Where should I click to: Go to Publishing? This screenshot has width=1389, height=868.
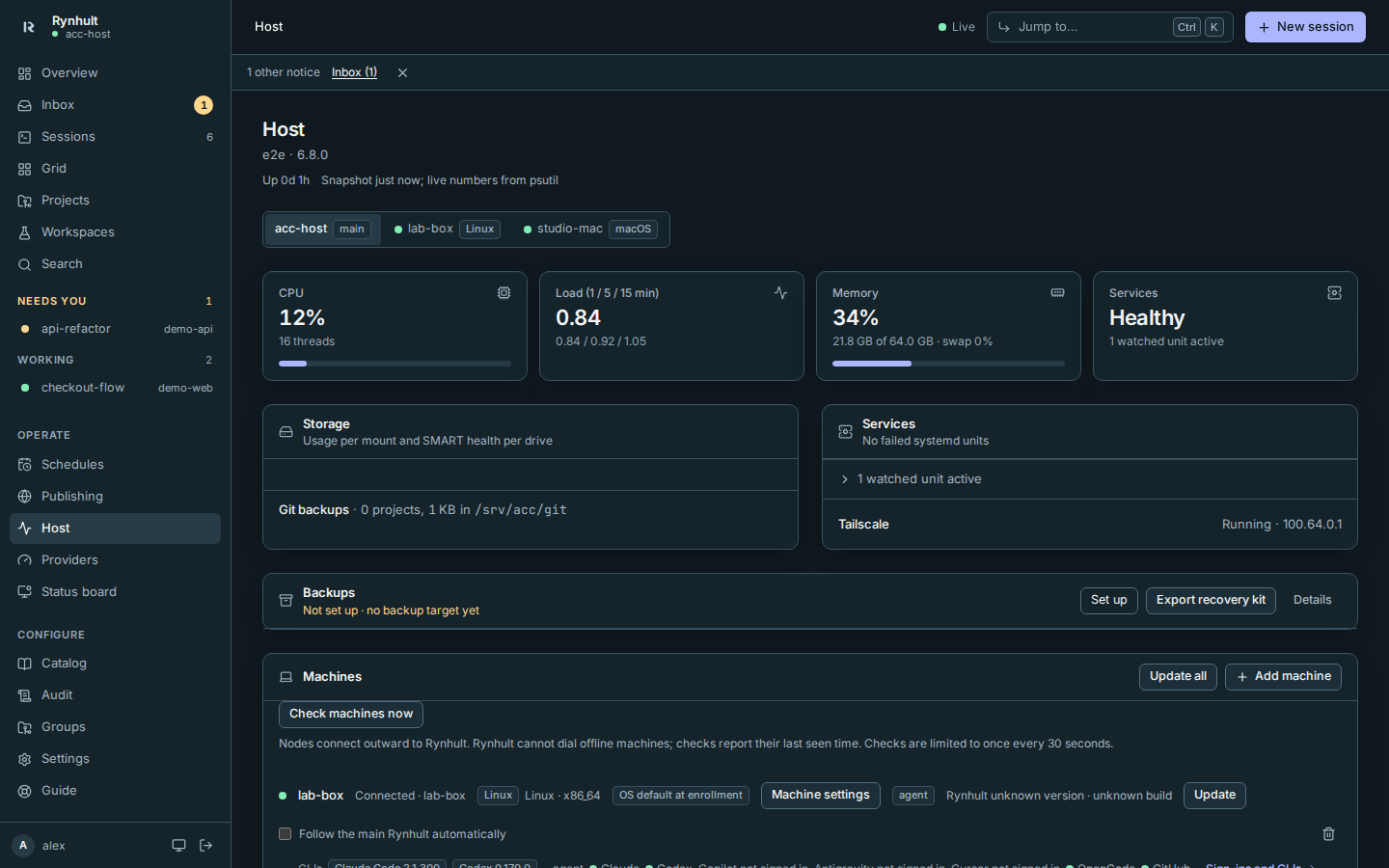pos(116,497)
